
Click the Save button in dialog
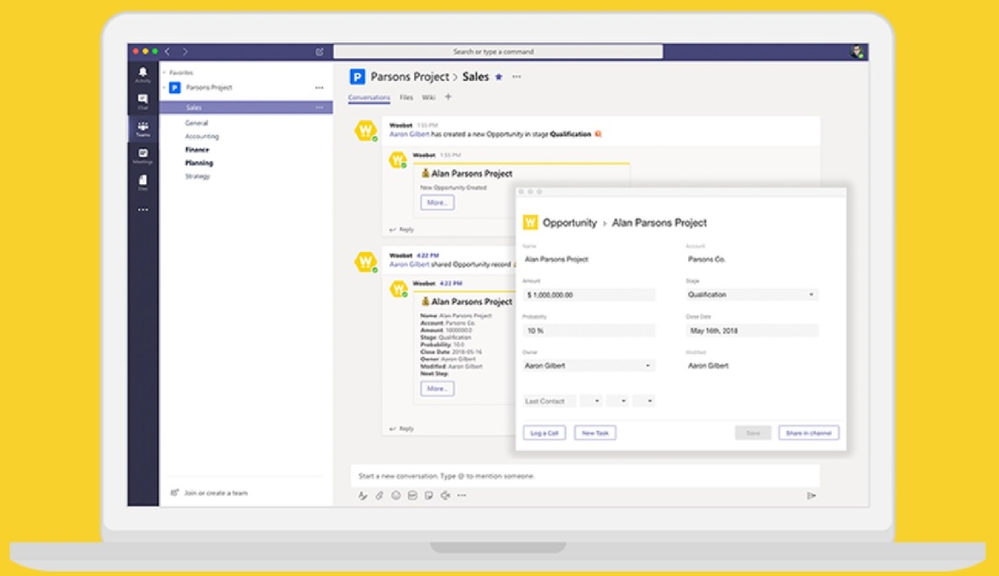tap(753, 433)
